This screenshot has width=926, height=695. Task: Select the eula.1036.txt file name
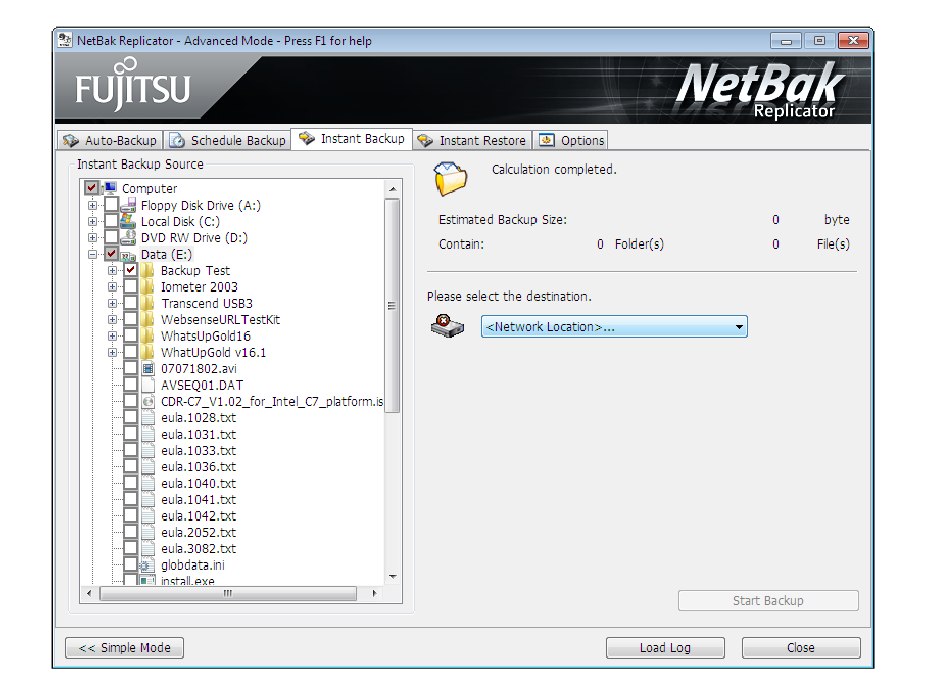click(198, 466)
